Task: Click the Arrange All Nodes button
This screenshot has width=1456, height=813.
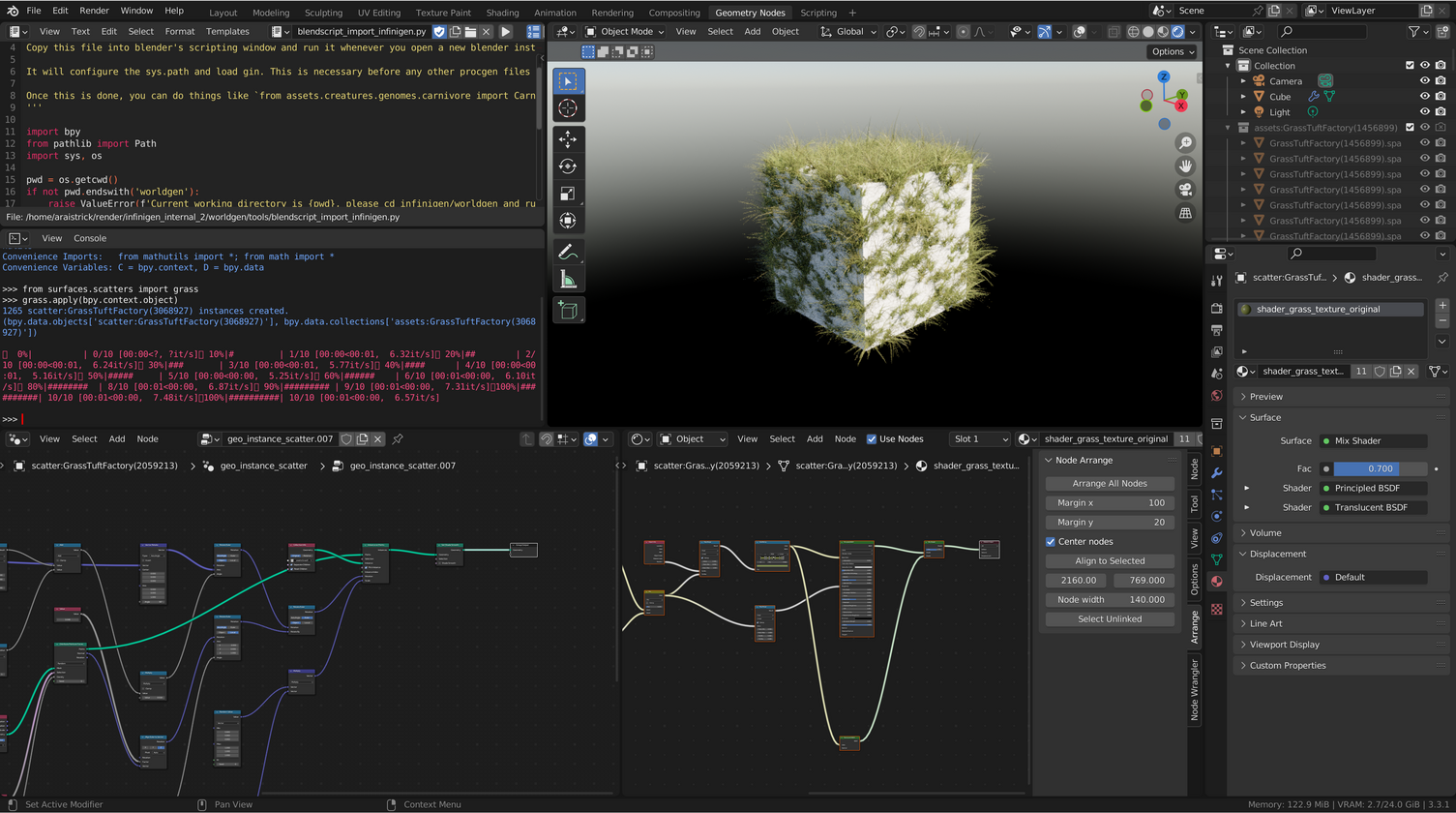Action: (1110, 484)
